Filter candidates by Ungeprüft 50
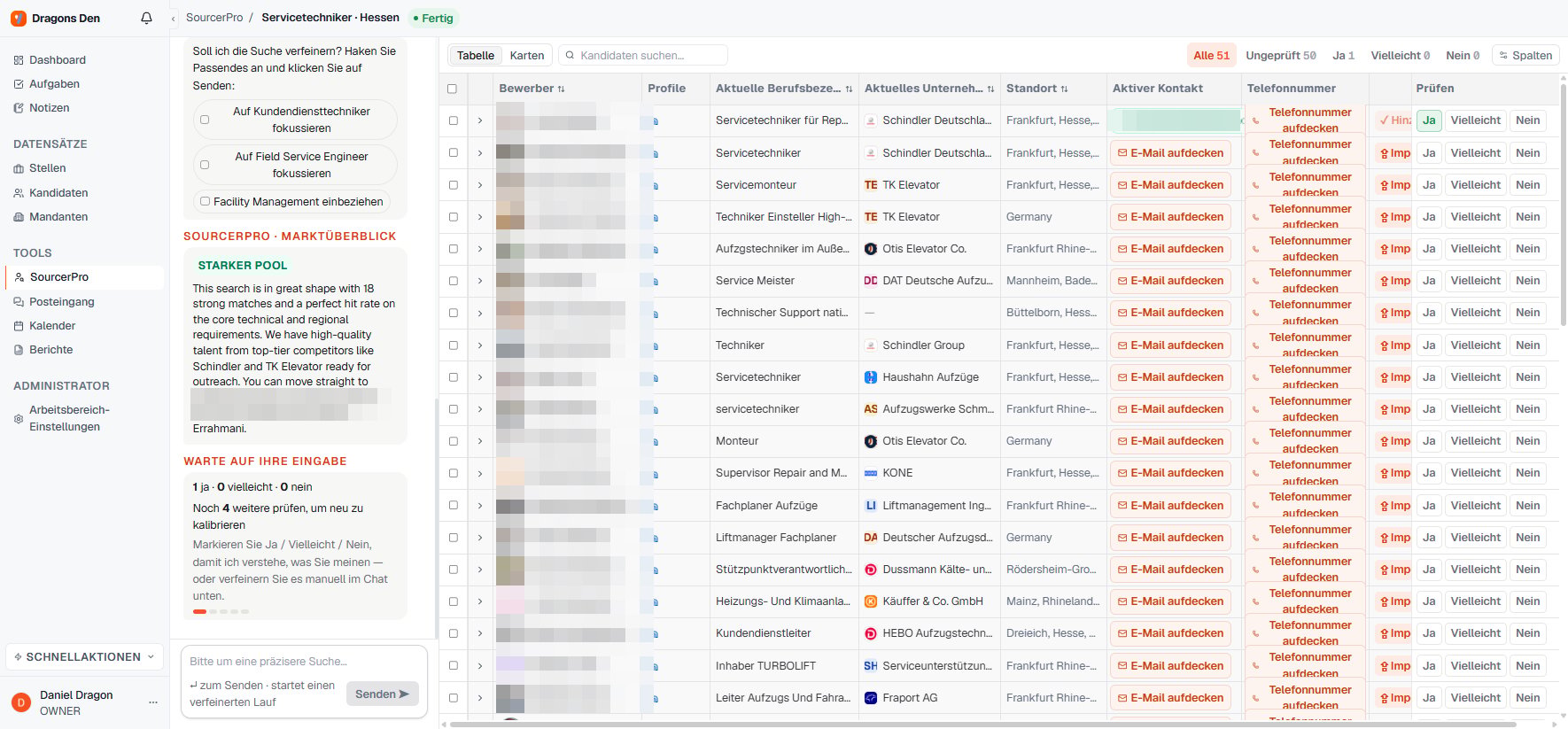The width and height of the screenshot is (1568, 729). pyautogui.click(x=1281, y=56)
